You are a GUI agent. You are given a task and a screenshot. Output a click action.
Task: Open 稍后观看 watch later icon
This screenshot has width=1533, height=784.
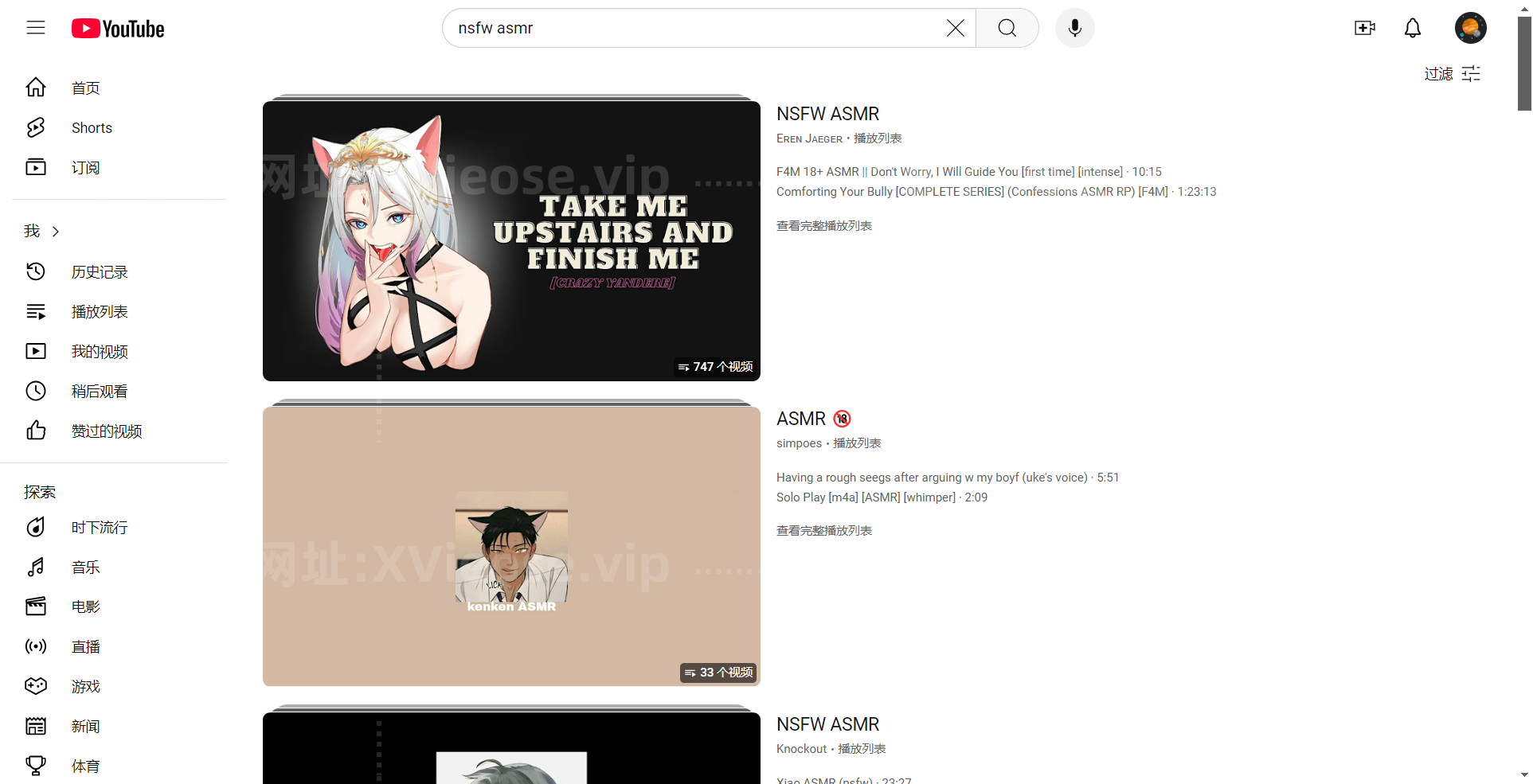(36, 391)
